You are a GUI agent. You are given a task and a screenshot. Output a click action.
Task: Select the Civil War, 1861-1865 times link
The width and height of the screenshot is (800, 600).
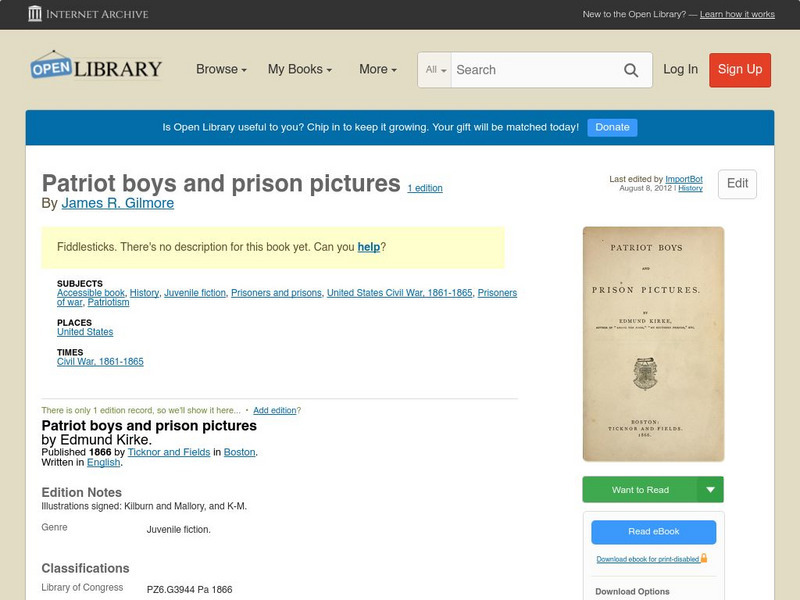coord(101,363)
